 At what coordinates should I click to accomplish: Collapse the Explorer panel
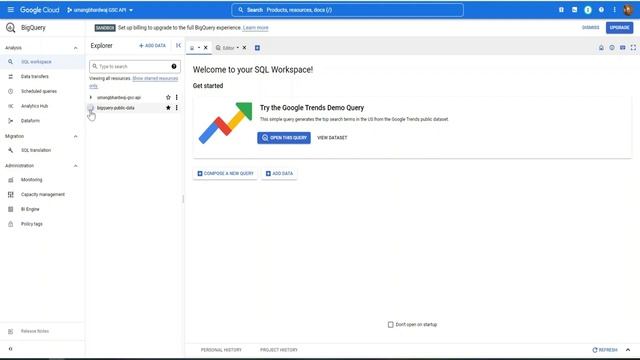178,46
